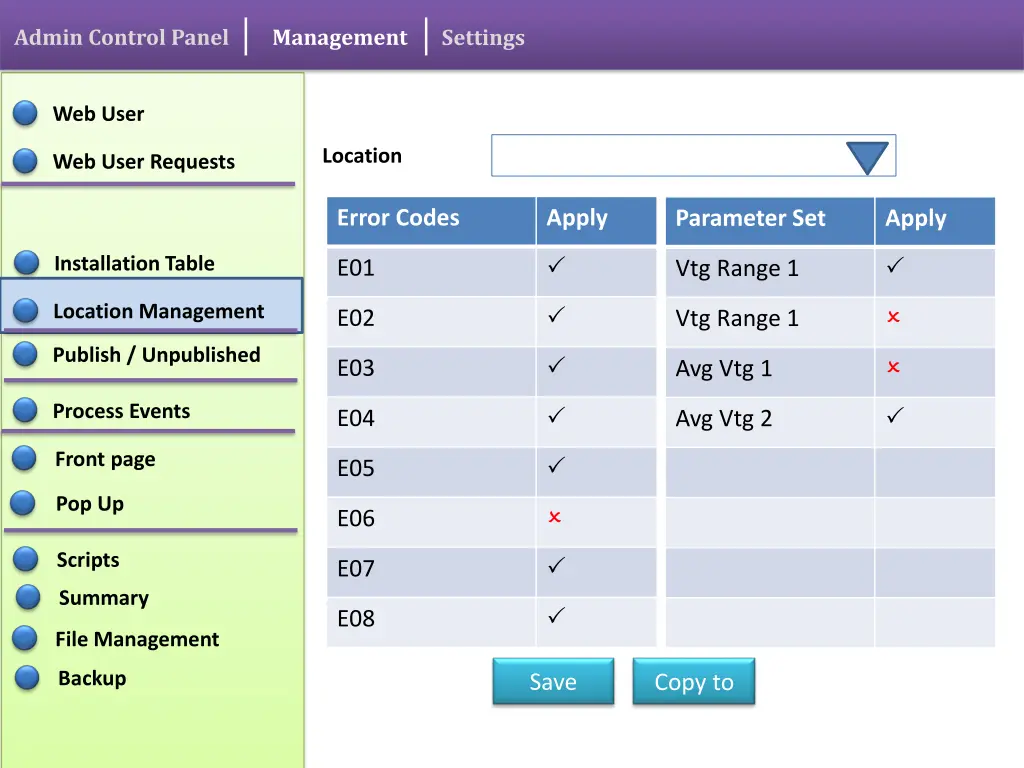Click the Copy to button
This screenshot has width=1024, height=768.
[x=693, y=682]
